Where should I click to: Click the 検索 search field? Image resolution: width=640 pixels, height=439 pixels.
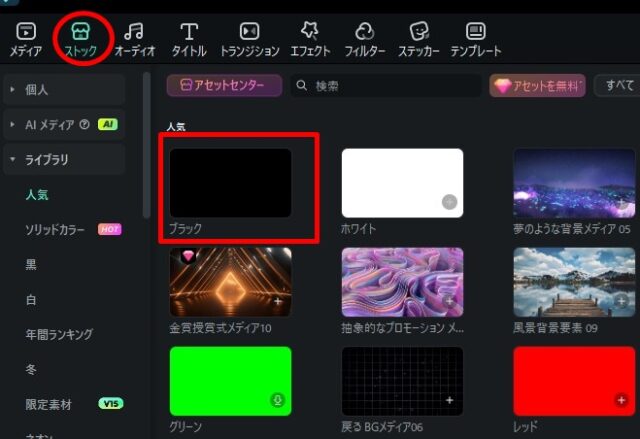[386, 86]
